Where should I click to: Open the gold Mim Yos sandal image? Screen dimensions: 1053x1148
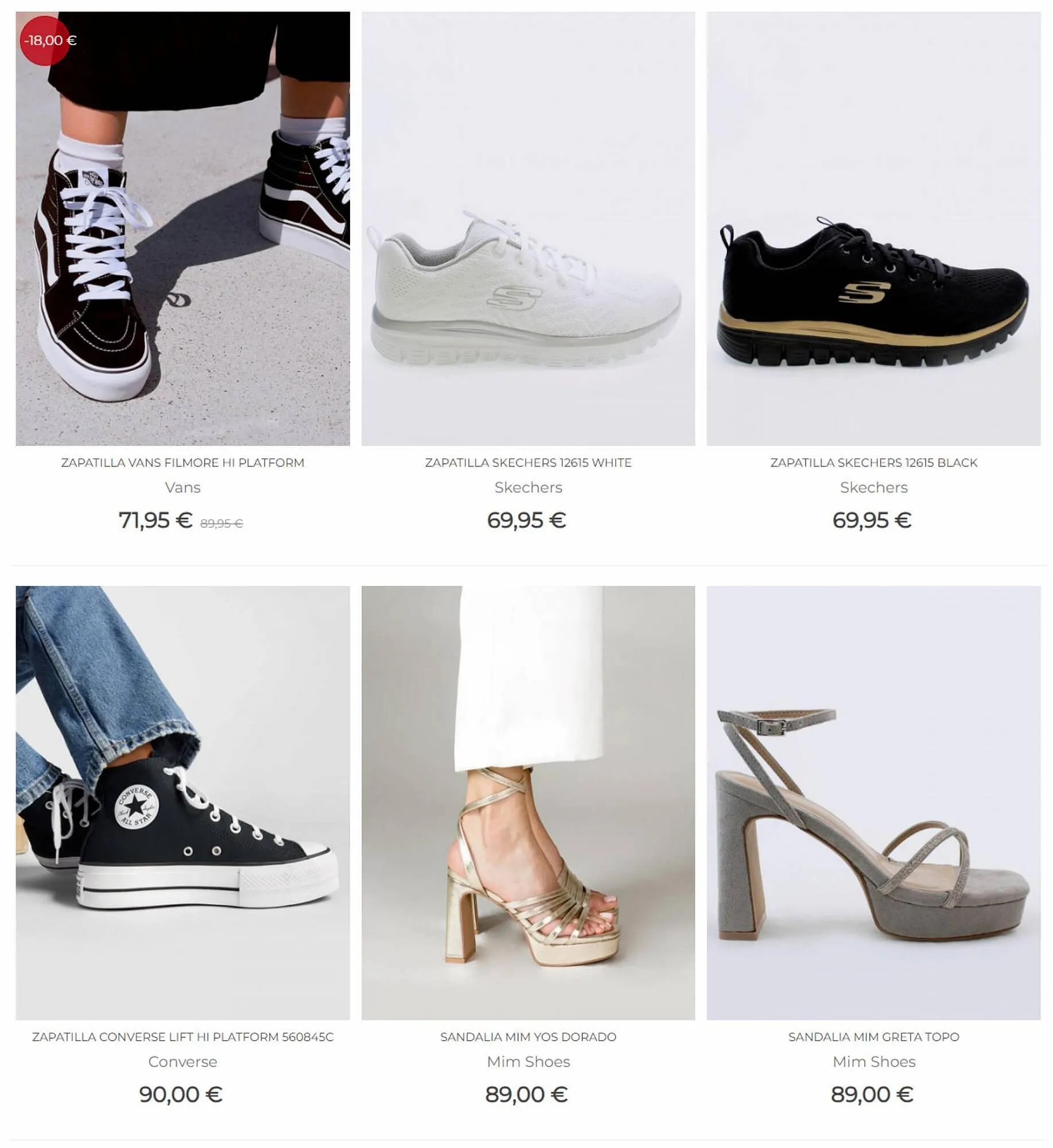pos(528,802)
